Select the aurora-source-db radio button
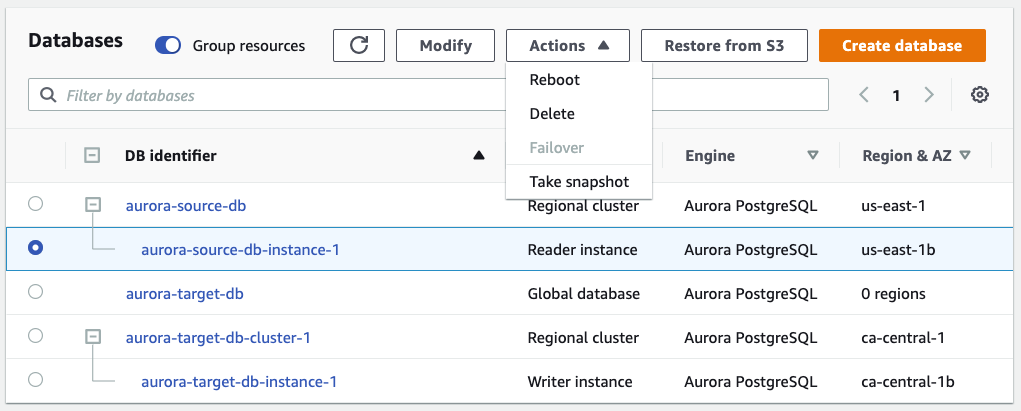Image resolution: width=1021 pixels, height=411 pixels. click(x=36, y=204)
